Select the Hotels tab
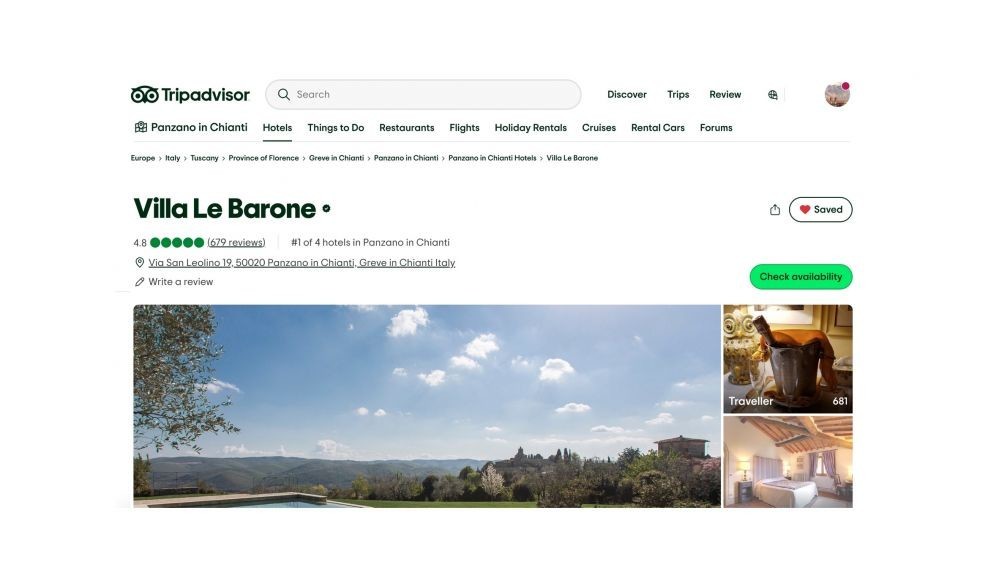The height and width of the screenshot is (576, 999). click(x=277, y=127)
